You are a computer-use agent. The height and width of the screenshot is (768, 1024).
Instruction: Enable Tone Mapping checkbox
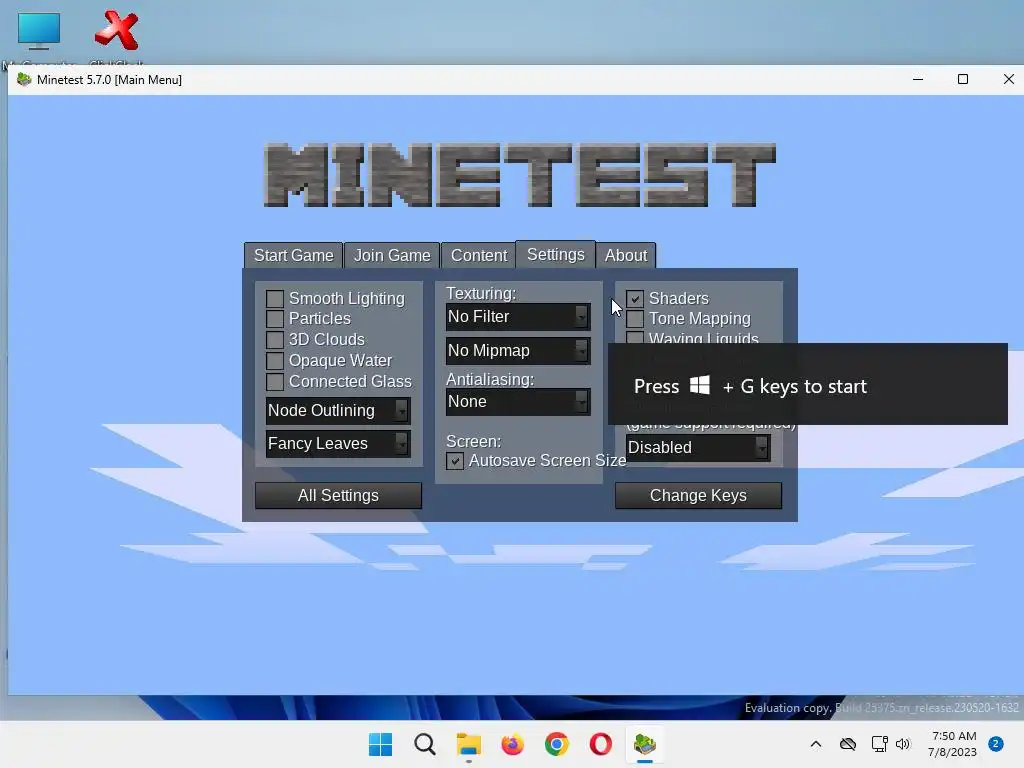coord(635,319)
